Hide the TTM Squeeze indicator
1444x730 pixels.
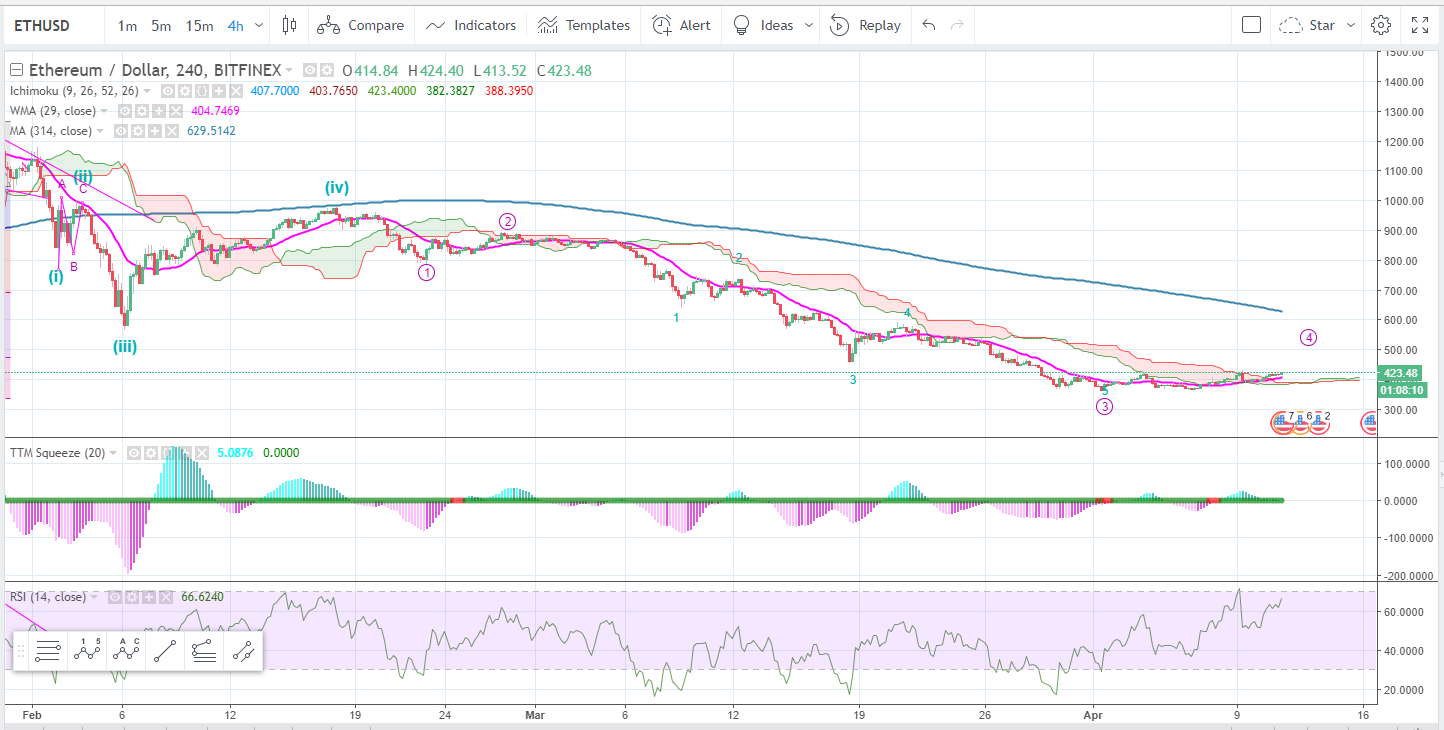tap(133, 453)
